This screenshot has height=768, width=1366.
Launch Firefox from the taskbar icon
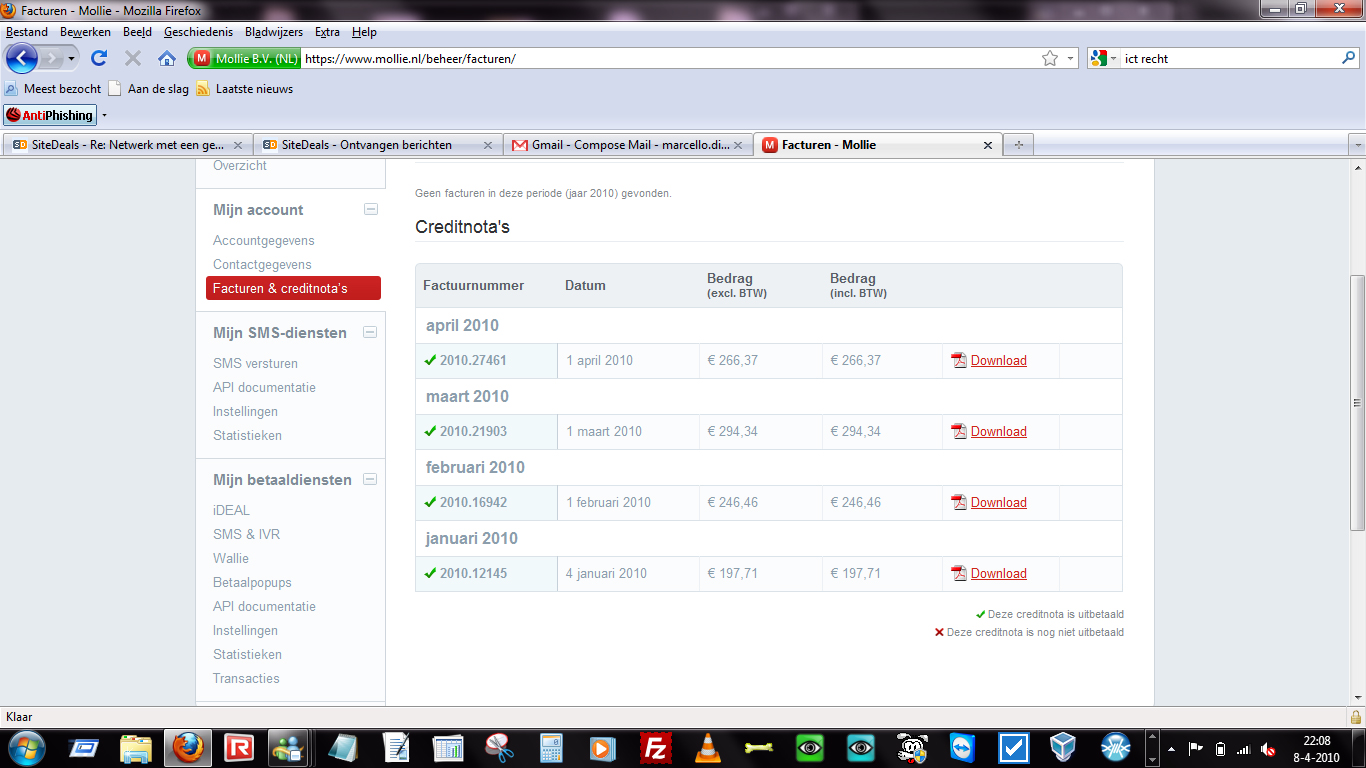187,747
